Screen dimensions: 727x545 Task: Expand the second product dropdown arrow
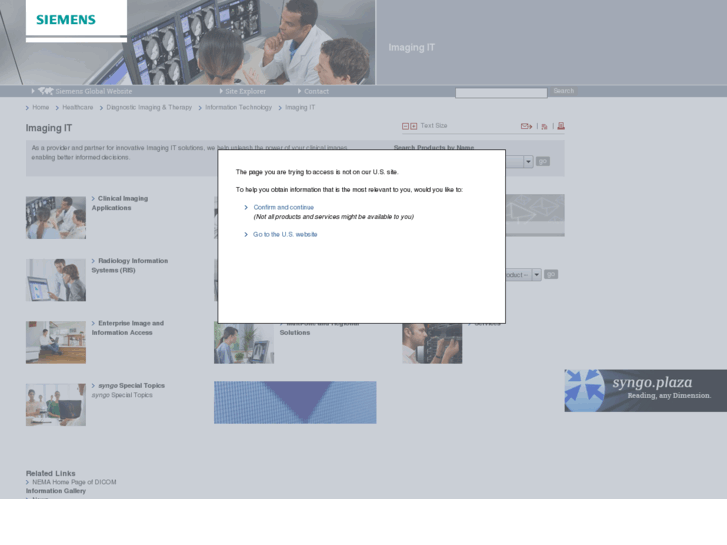(536, 275)
